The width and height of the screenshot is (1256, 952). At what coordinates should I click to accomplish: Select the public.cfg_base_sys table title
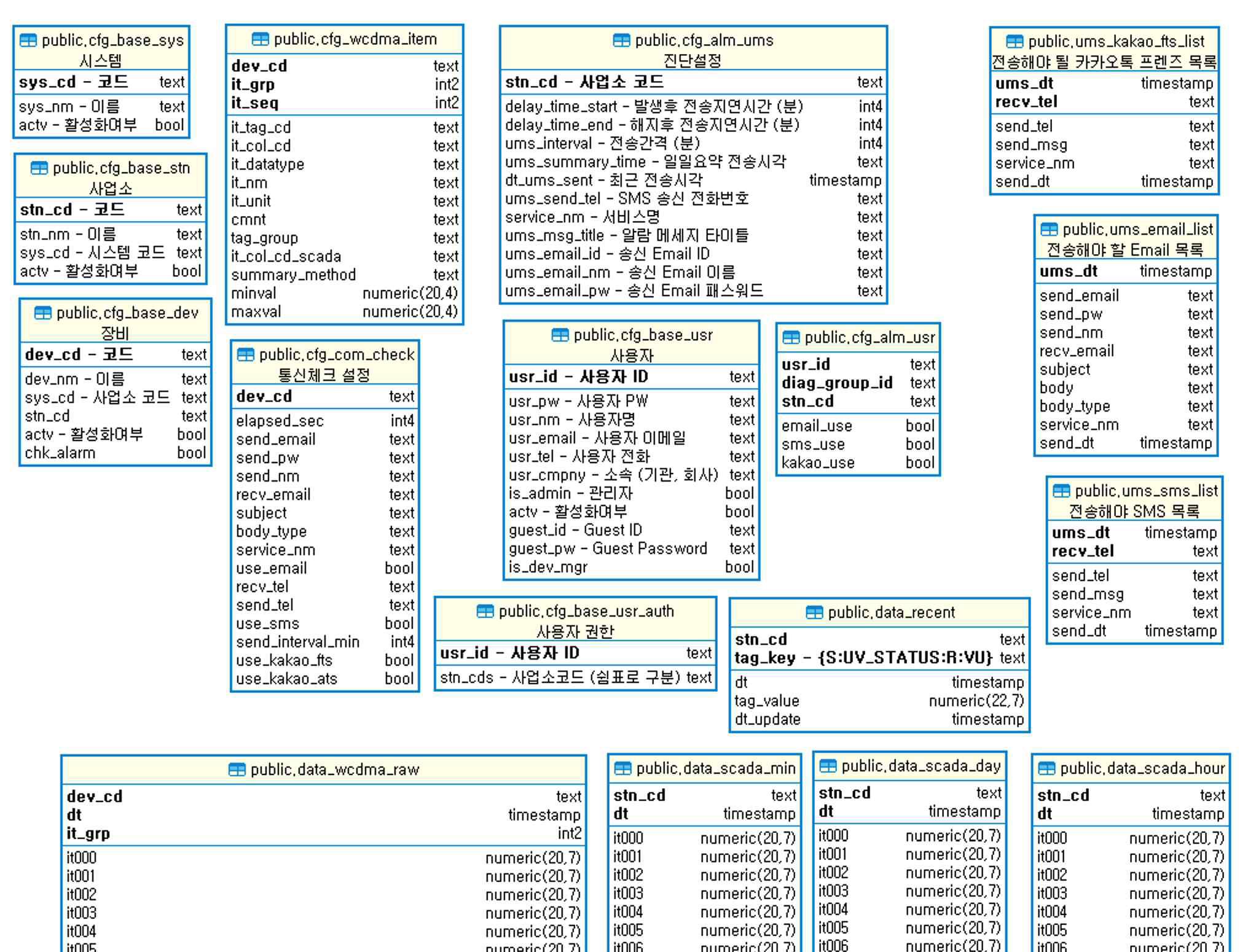click(113, 41)
